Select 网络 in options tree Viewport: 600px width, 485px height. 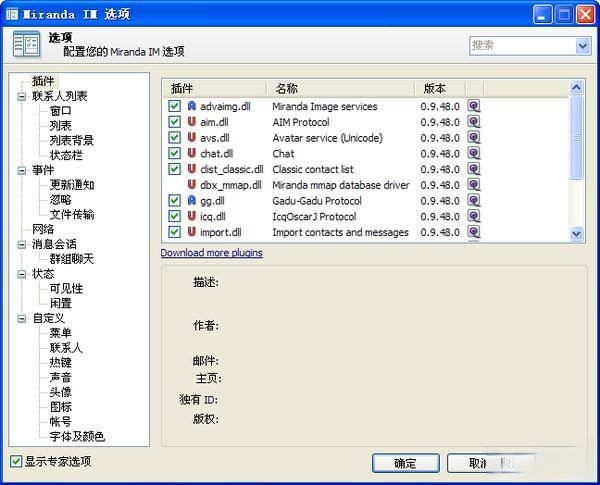[x=43, y=229]
